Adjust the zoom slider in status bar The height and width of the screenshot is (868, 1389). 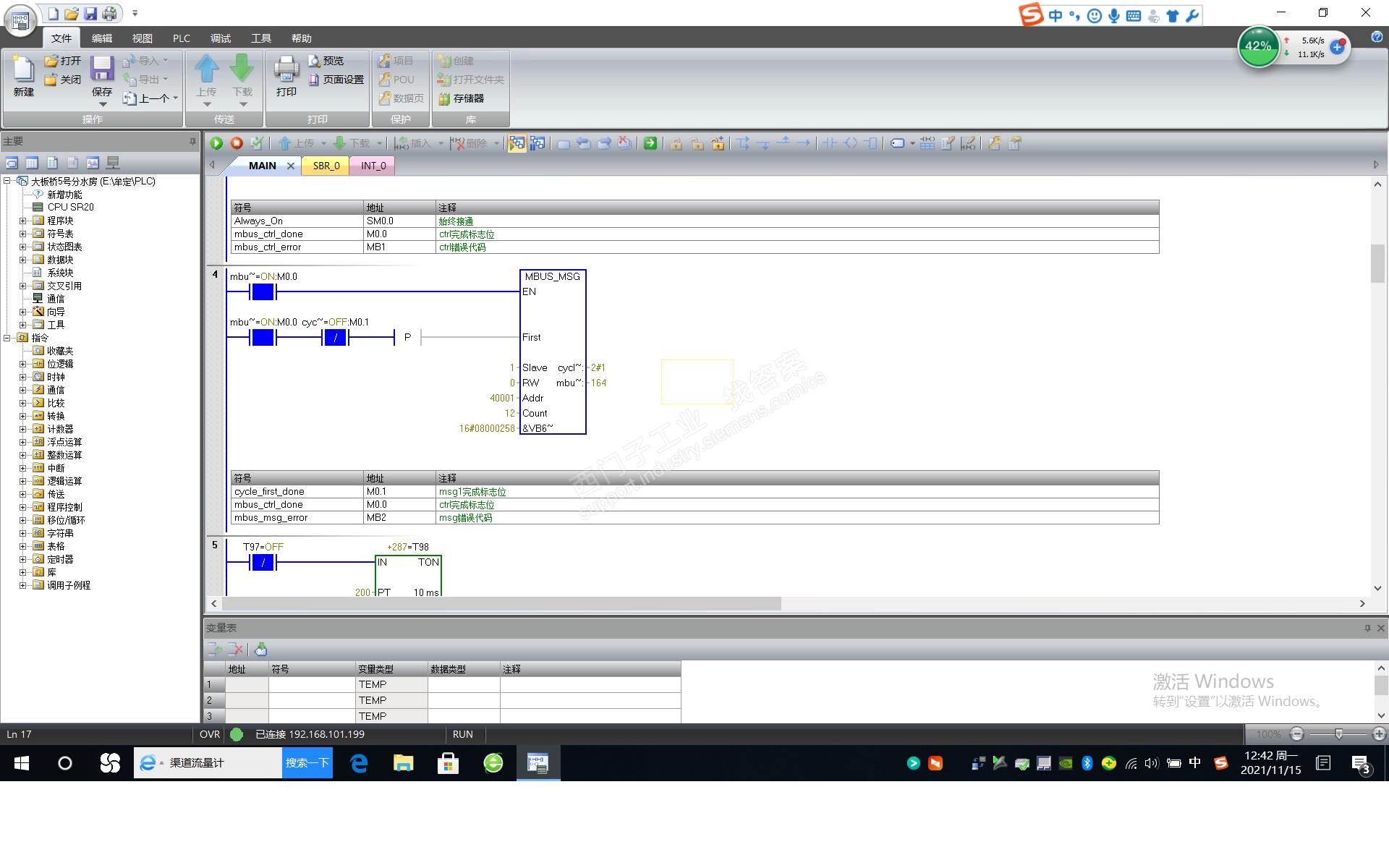(1338, 734)
